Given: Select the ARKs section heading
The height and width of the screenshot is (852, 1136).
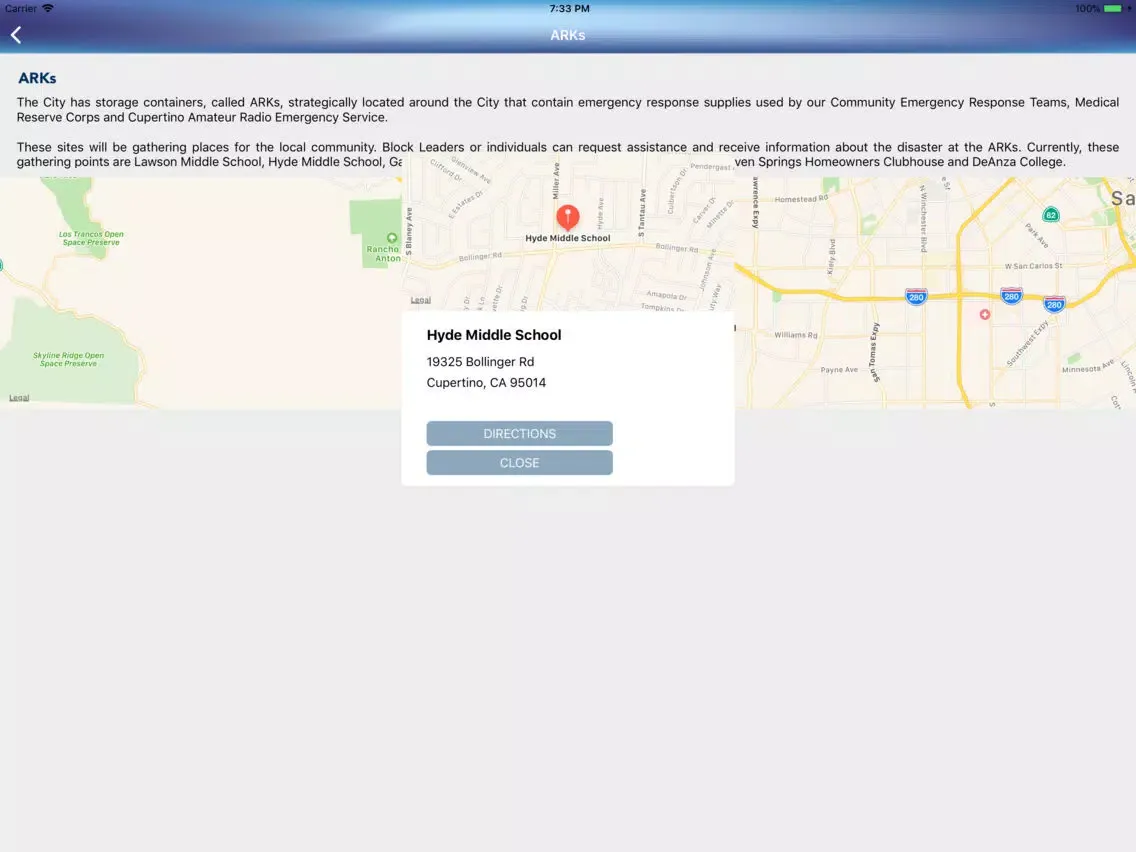Looking at the screenshot, I should tap(37, 78).
